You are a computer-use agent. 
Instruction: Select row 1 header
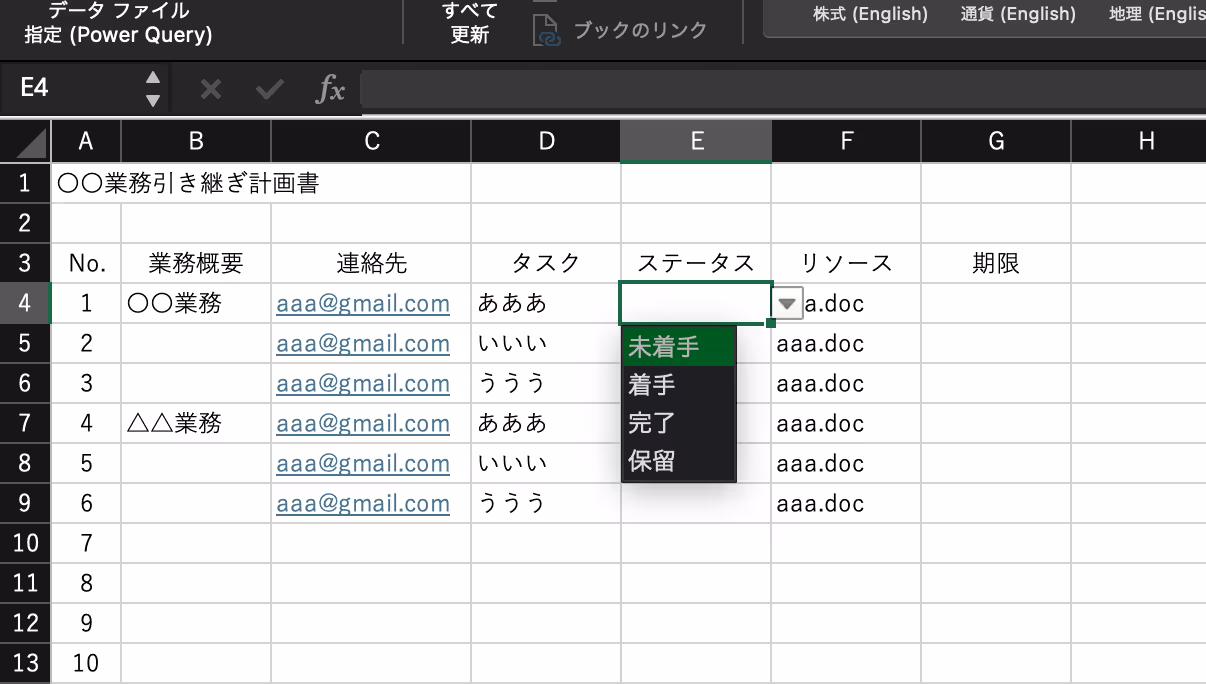(25, 183)
